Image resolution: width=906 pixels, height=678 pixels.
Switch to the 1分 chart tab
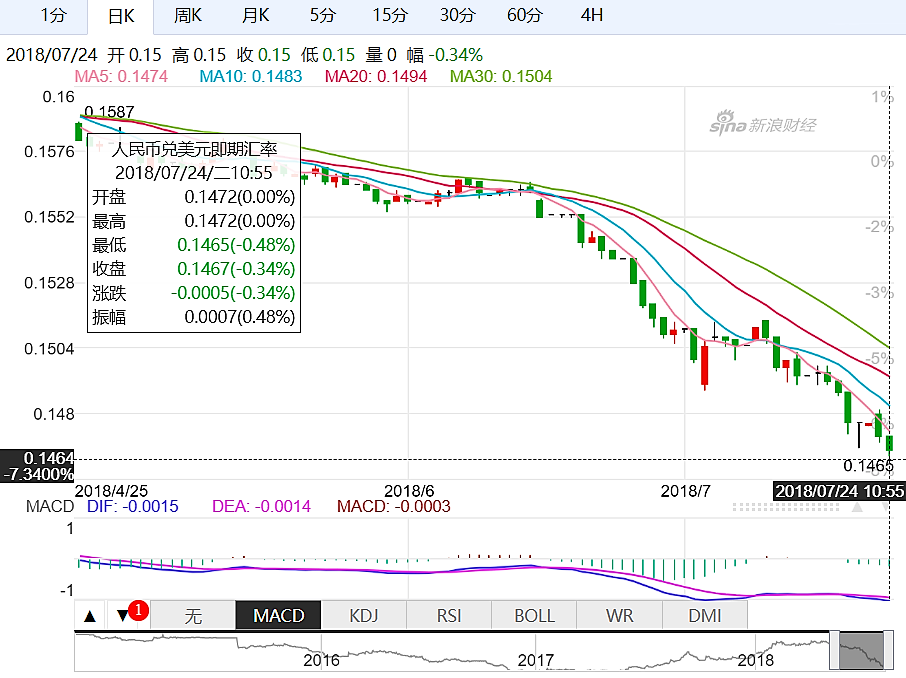53,15
